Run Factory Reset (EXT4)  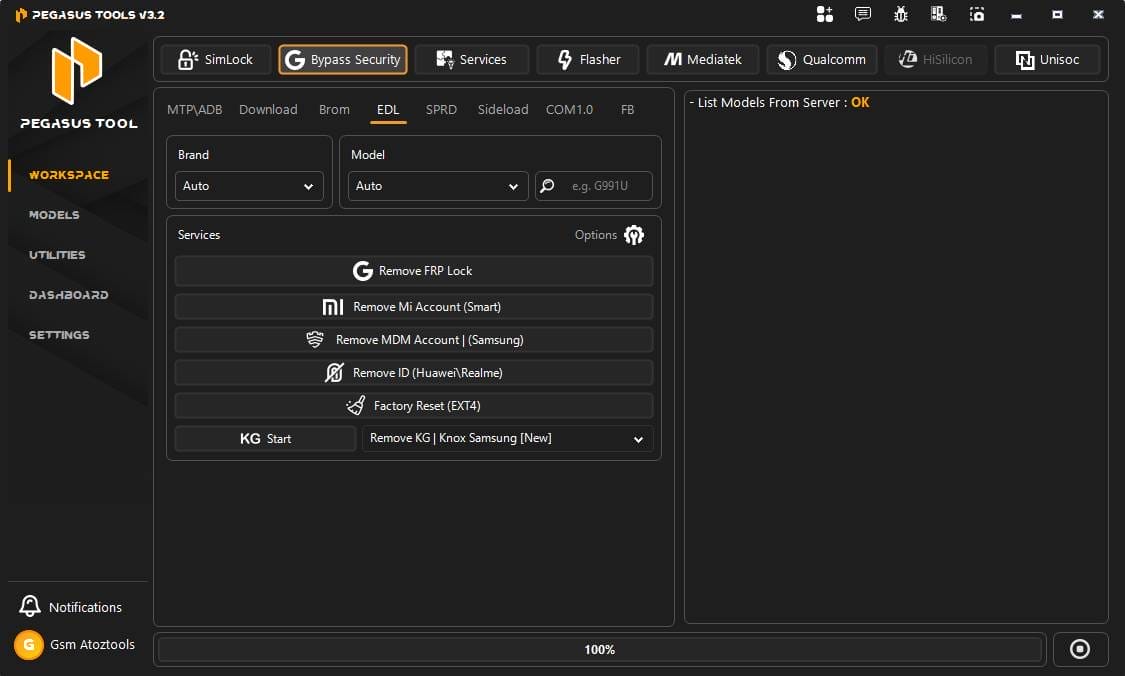click(x=413, y=405)
